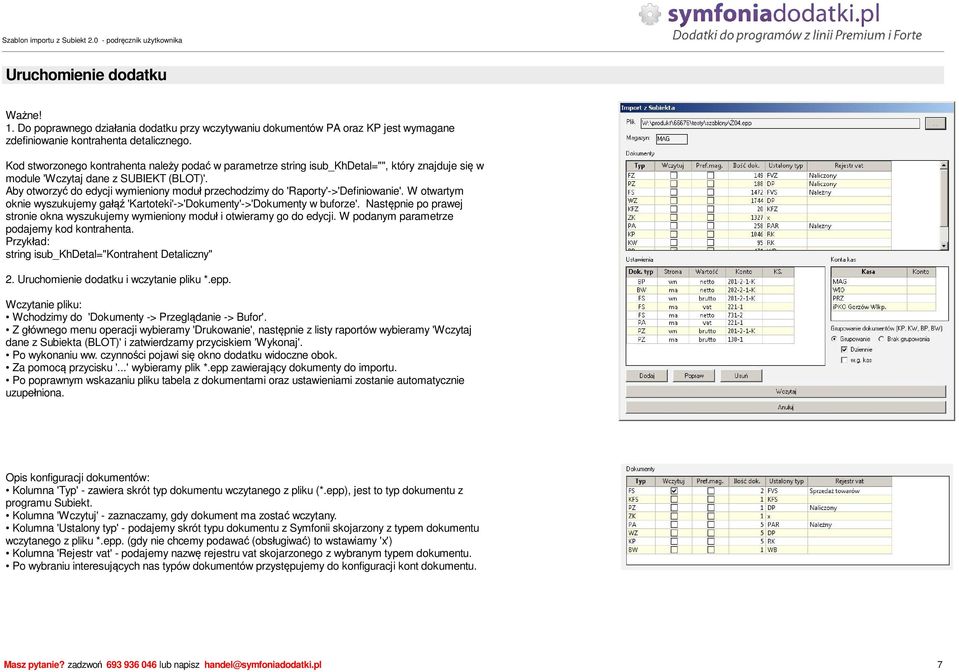959x672 pixels.
Task: Toggle the w.g. kas checkbox
Action: click(x=845, y=360)
